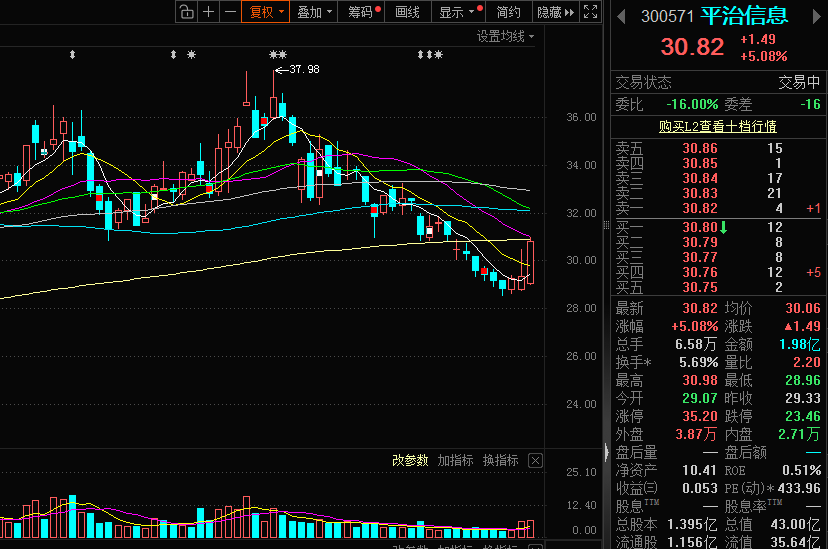Select the 卖二 ask row at 30.83
The height and width of the screenshot is (549, 828).
tap(718, 194)
